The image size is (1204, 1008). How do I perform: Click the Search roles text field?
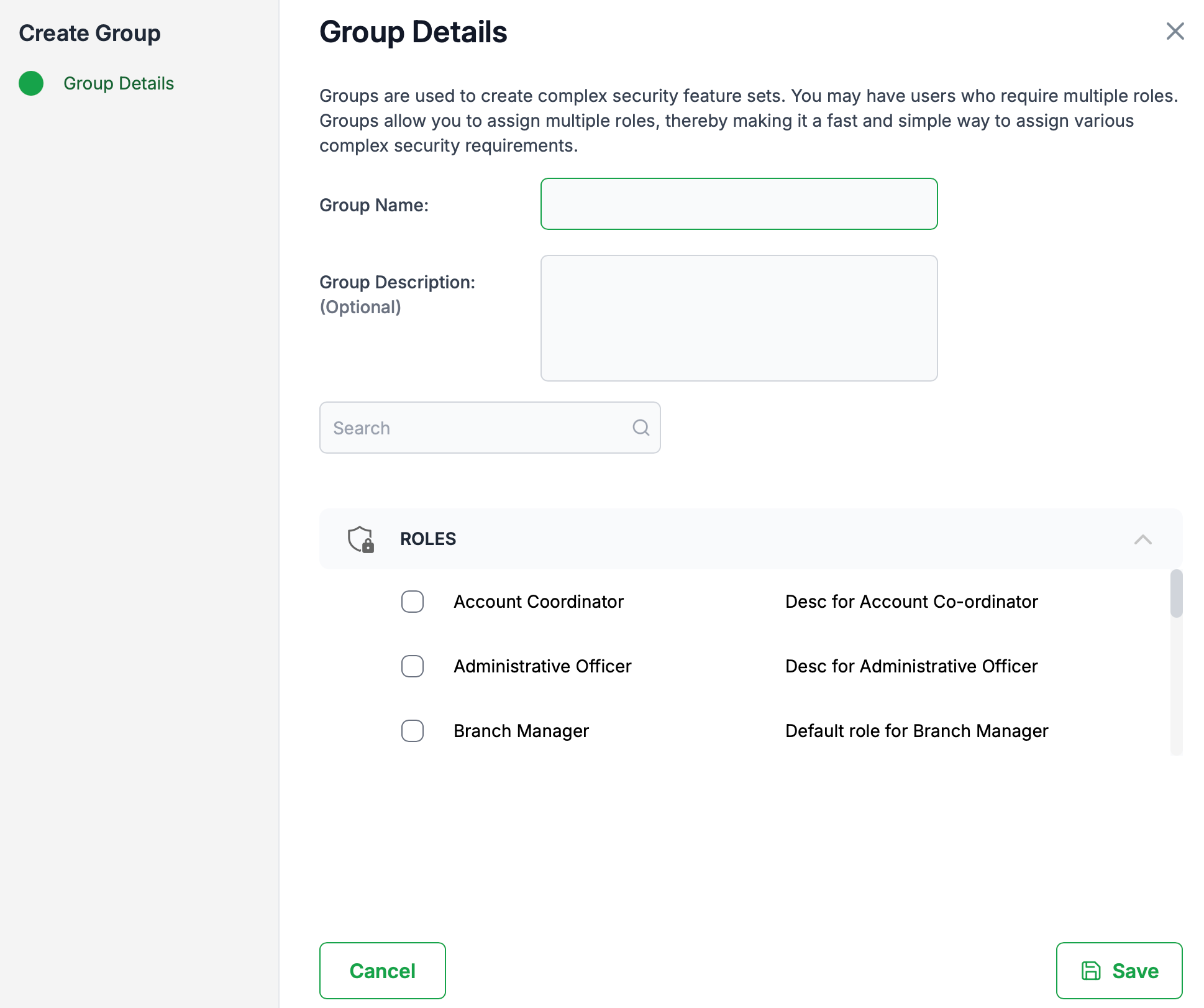pyautogui.click(x=478, y=428)
